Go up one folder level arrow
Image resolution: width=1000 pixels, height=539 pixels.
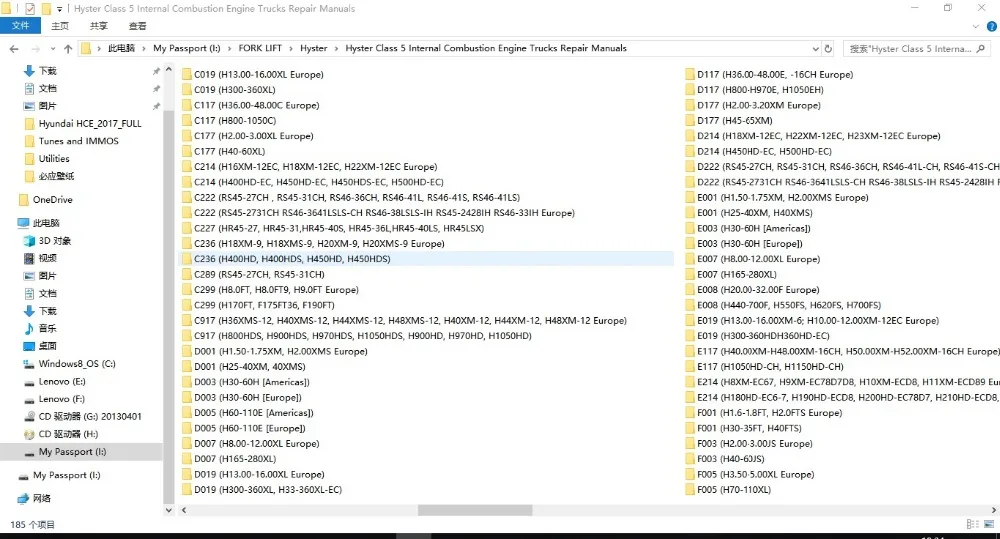(68, 48)
